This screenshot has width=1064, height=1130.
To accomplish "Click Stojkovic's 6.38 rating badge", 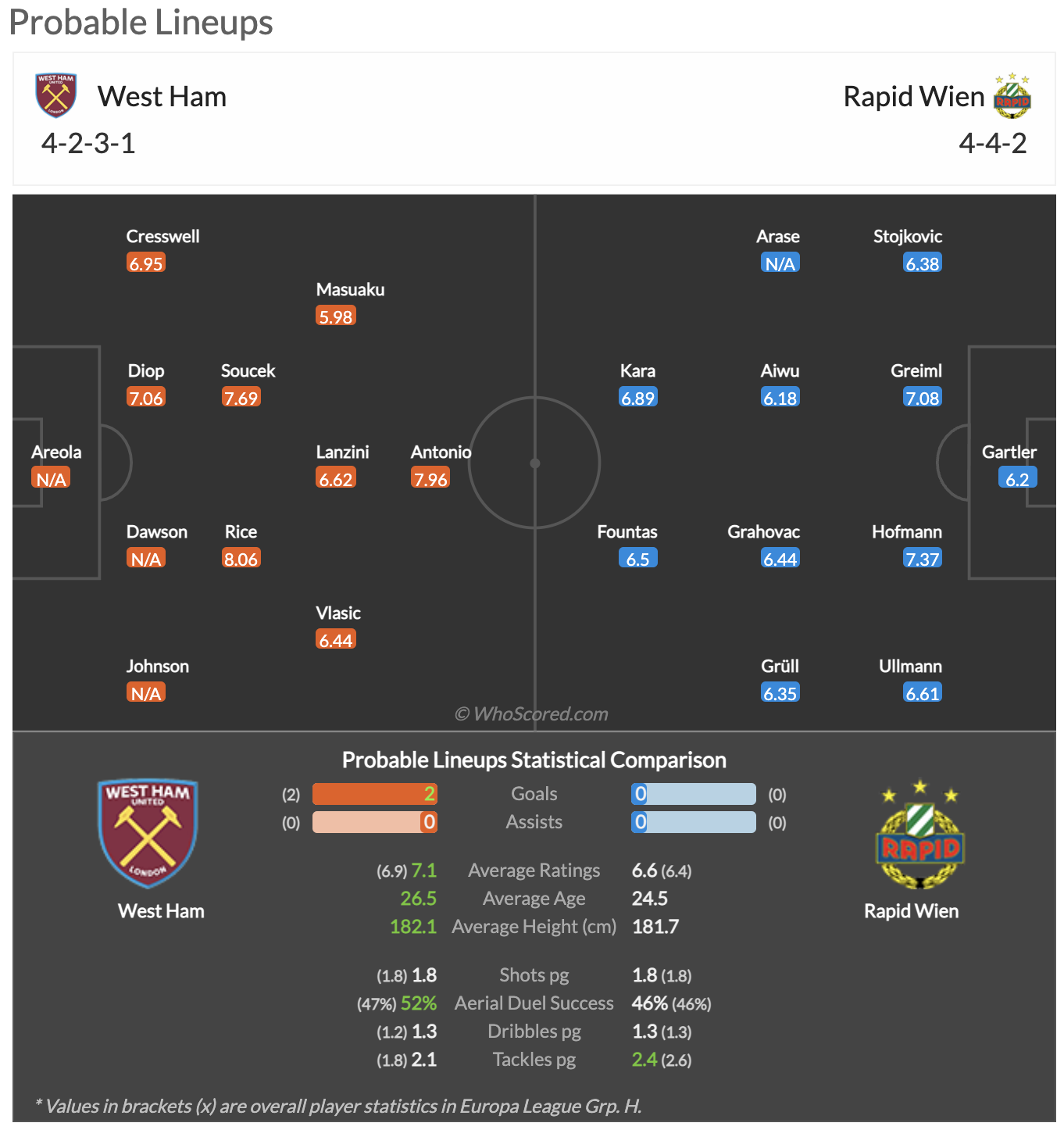I will (x=923, y=263).
